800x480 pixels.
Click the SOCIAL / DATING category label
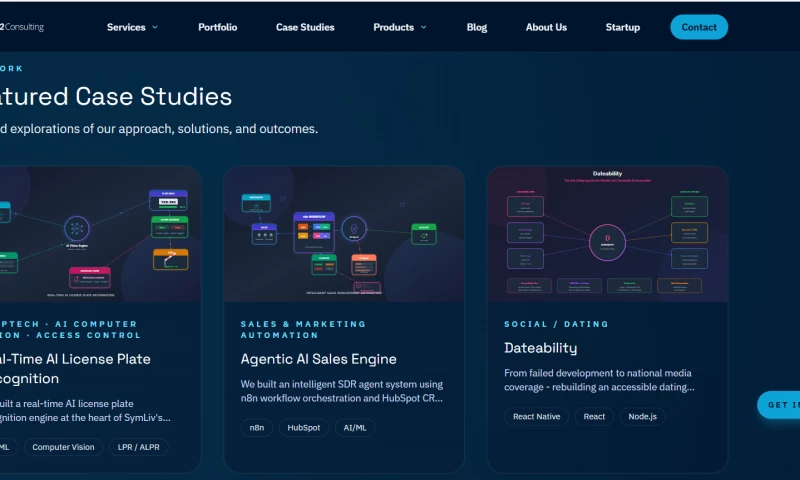[x=556, y=324]
